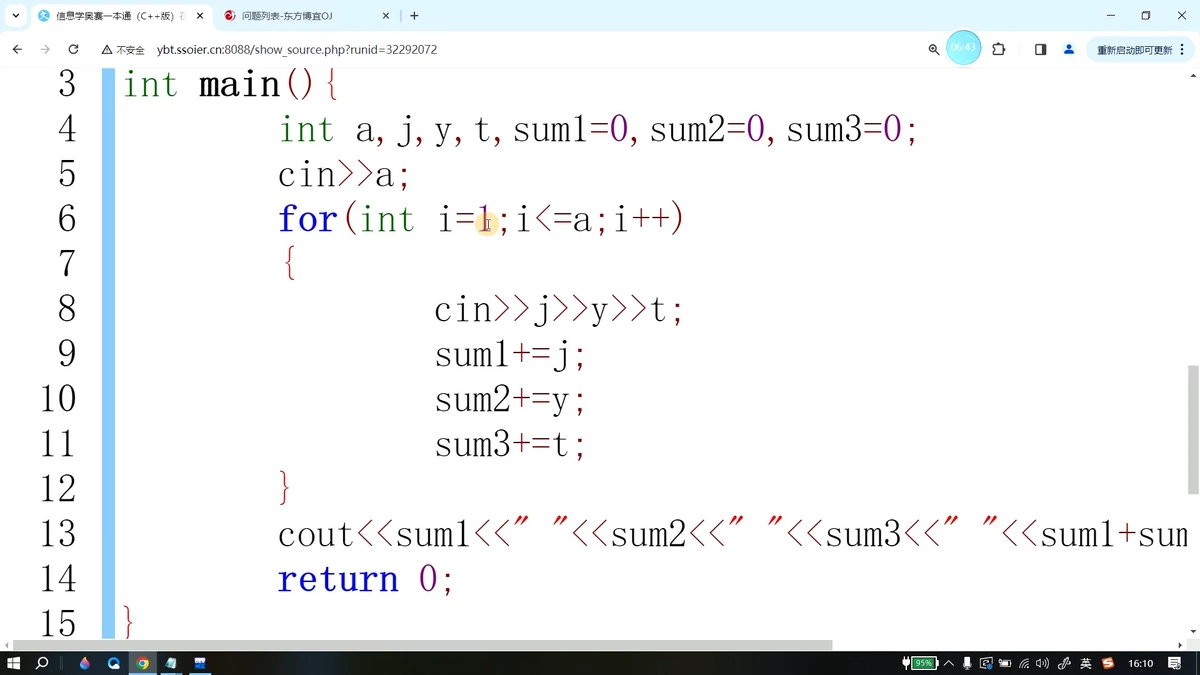Toggle the browser side panel
Screen dimensions: 1200x675
tap(1040, 49)
